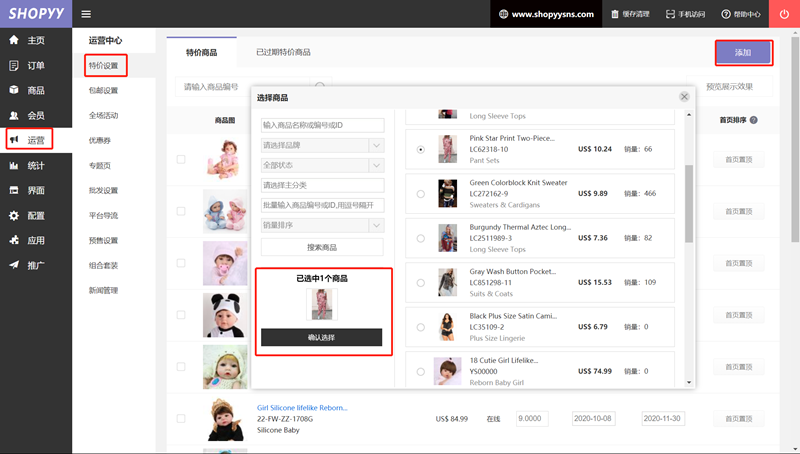
Task: Click 搜索商品 search button in dialog
Action: pos(322,247)
